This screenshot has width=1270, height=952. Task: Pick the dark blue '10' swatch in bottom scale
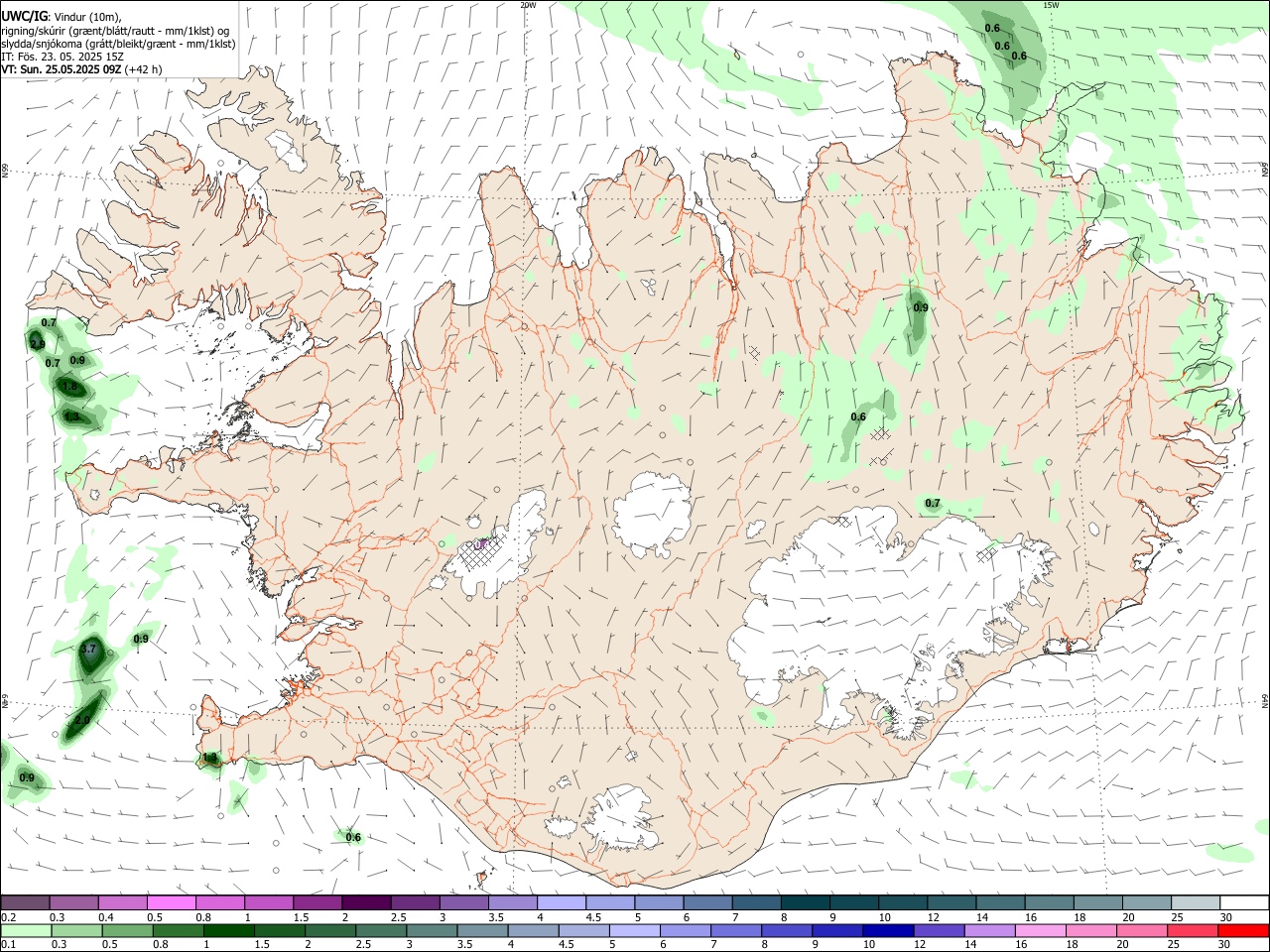[886, 931]
